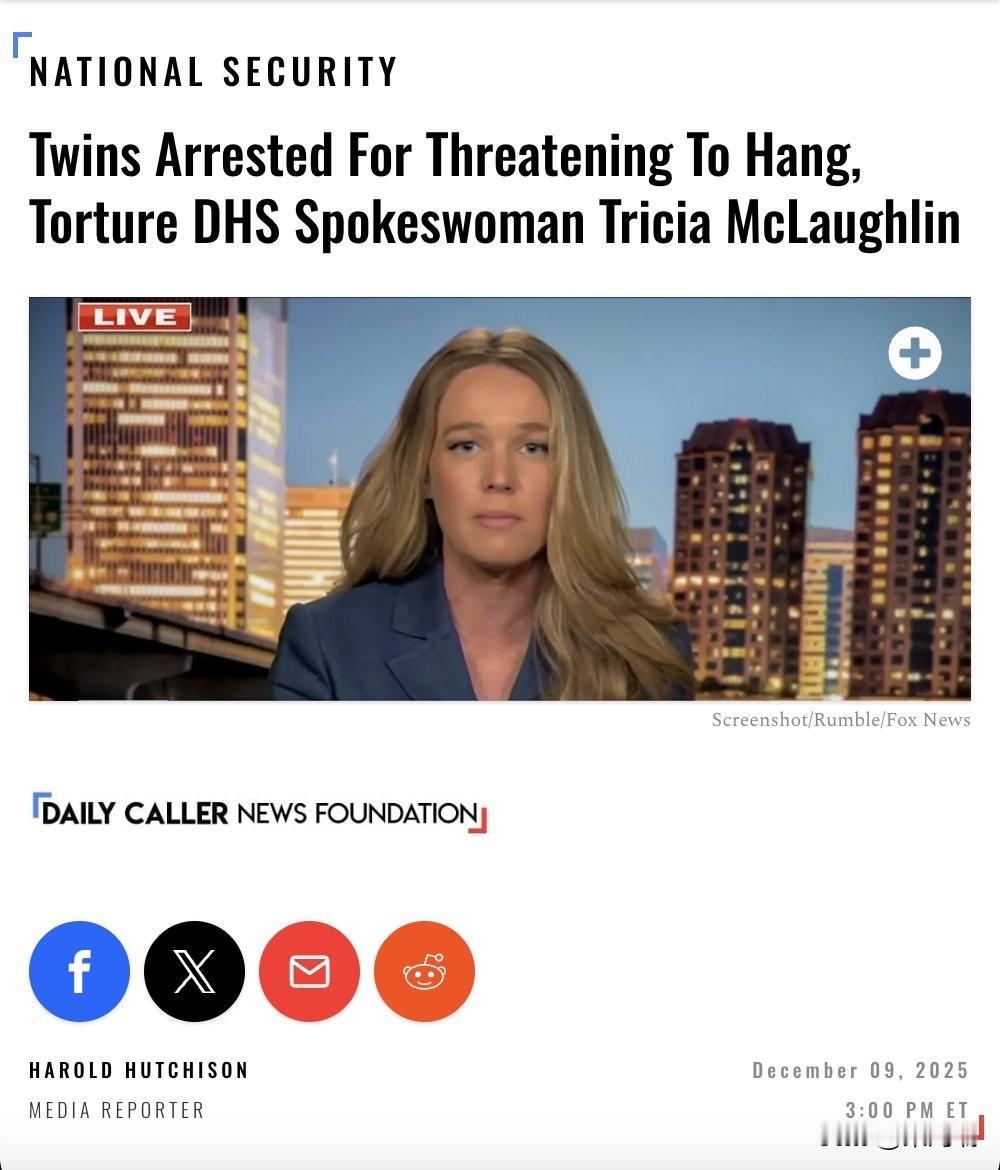Click the red LIVE badge on image
The width and height of the screenshot is (1000, 1170).
(134, 316)
